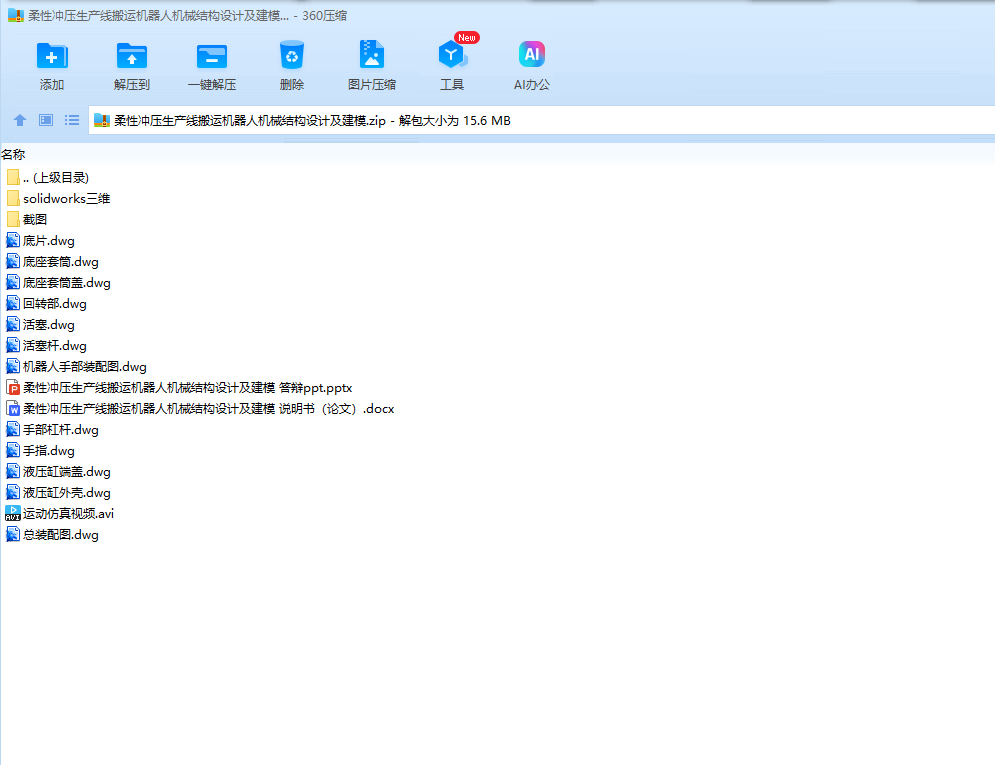Select the file 底座套筒.dwg
The image size is (995, 765).
point(53,261)
